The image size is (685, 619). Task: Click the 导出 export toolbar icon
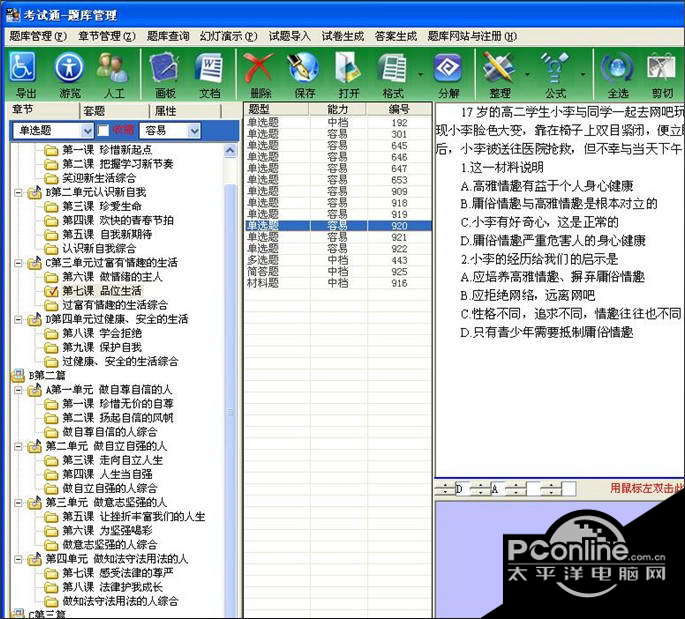[24, 74]
